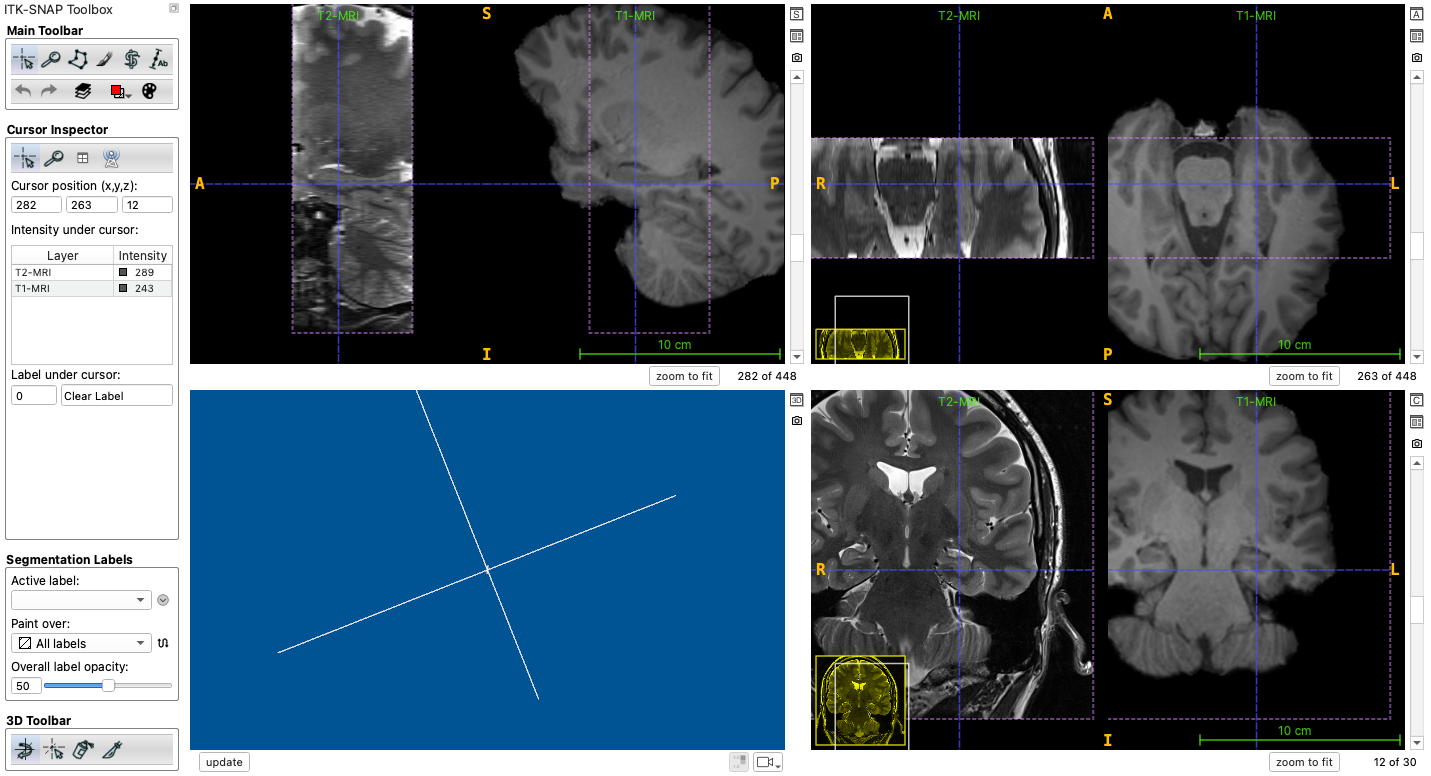Expand the sagittal view with S button

(x=797, y=15)
